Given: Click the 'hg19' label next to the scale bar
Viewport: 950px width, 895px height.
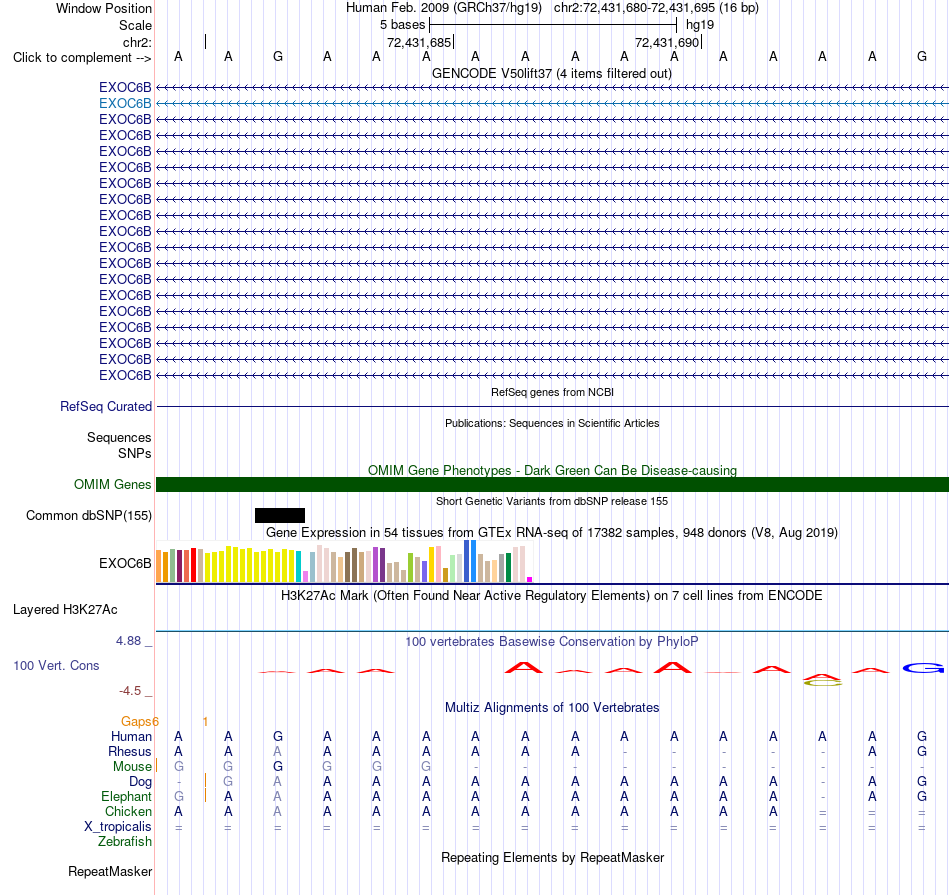Looking at the screenshot, I should [x=700, y=25].
